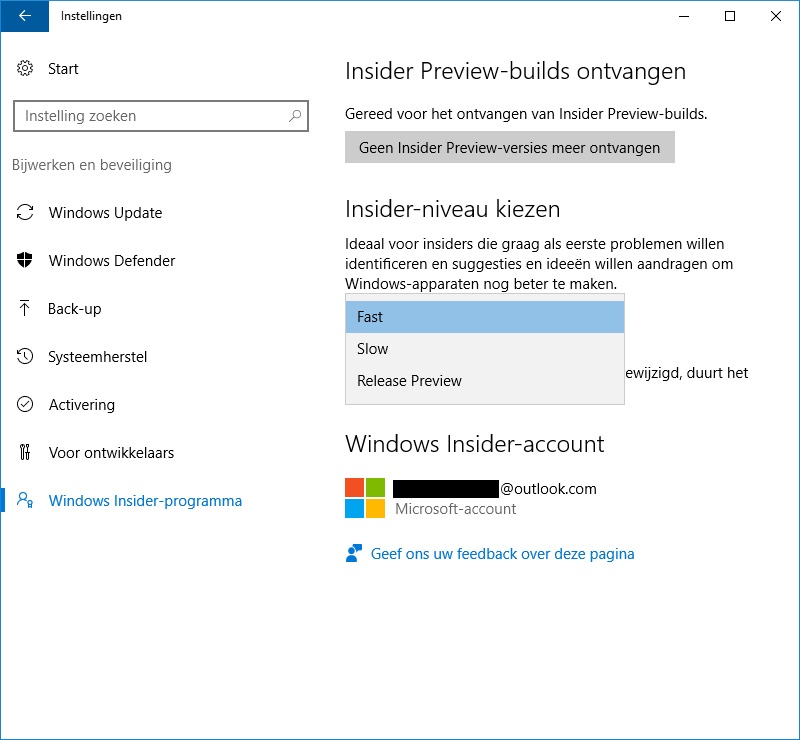
Task: Click the back arrow icon
Action: 24,16
